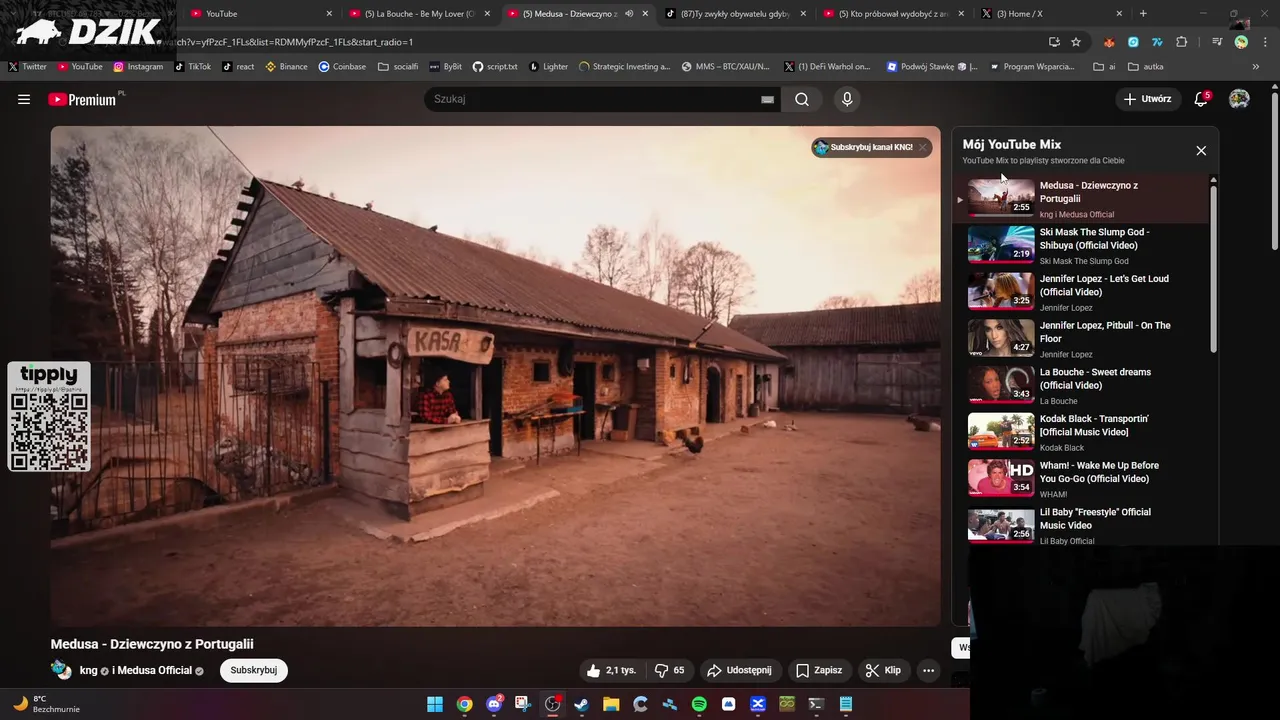Open Steam from the taskbar

click(581, 704)
